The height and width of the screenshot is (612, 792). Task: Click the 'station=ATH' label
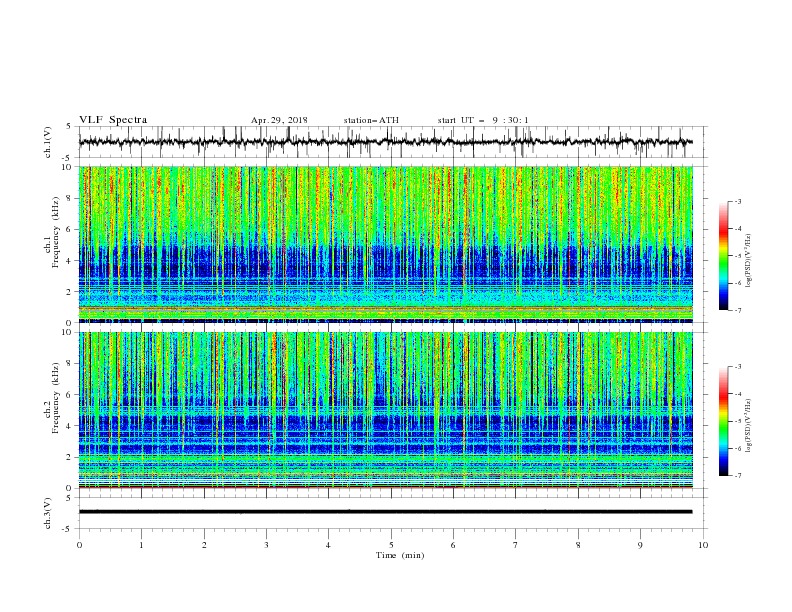(371, 120)
